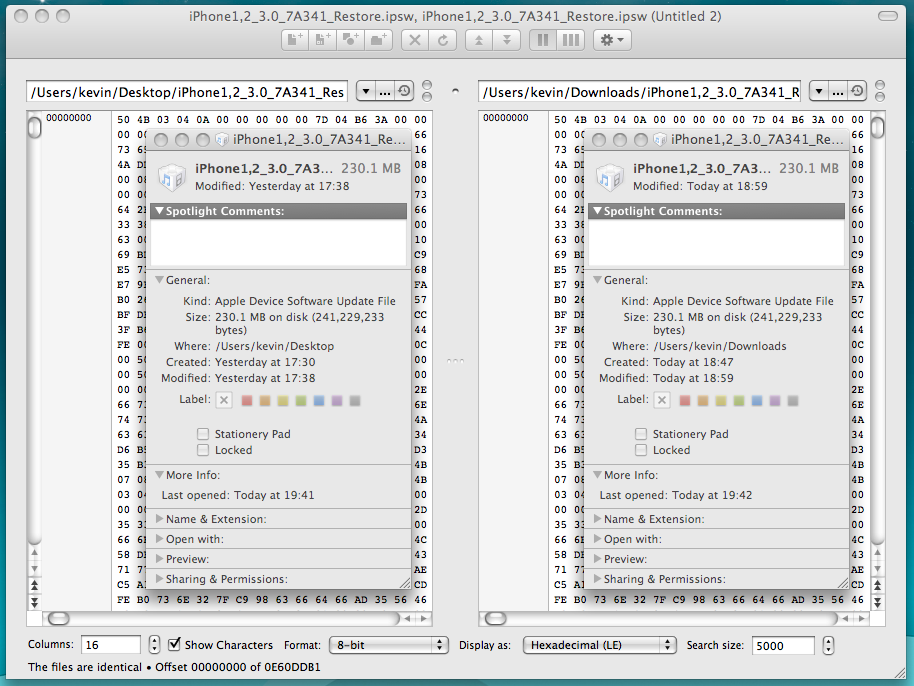Image resolution: width=914 pixels, height=686 pixels.
Task: Check Locked in Downloads file info window
Action: [641, 450]
